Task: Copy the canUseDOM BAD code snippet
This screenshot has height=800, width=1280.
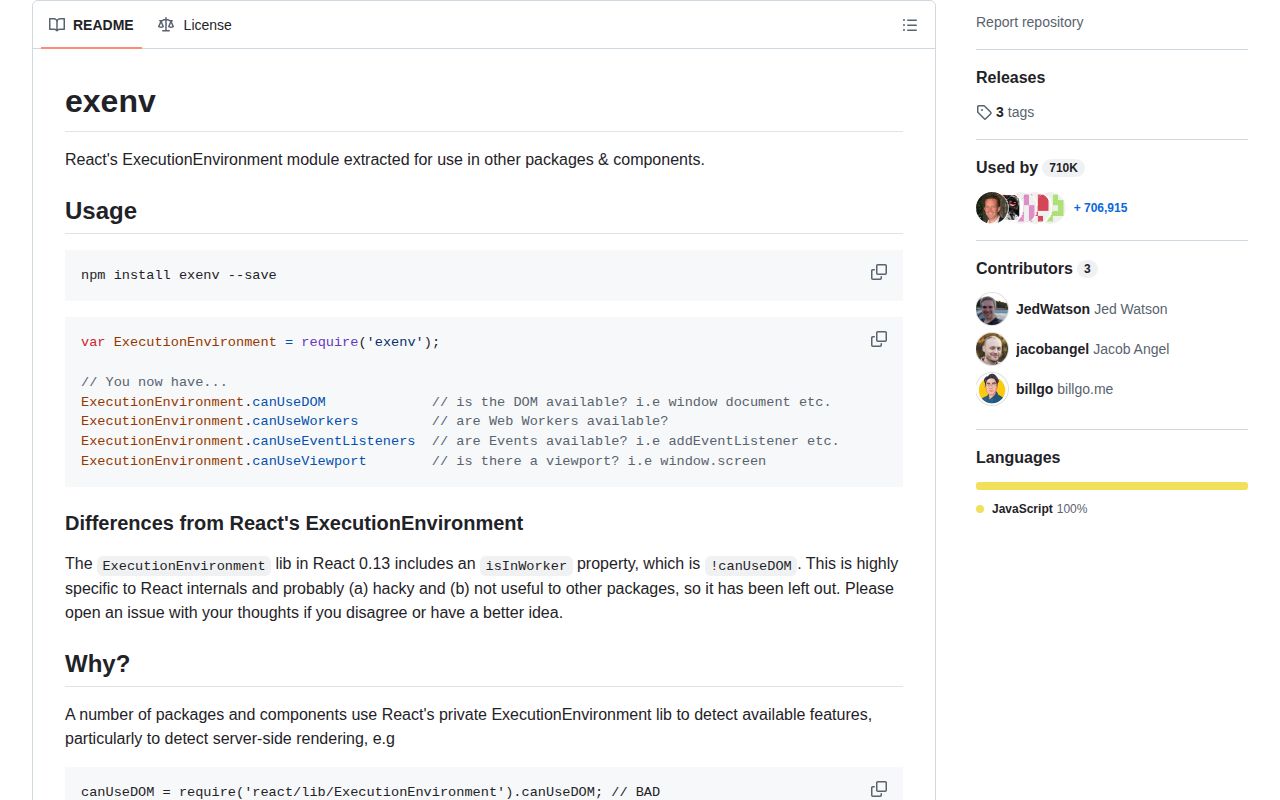Action: click(x=879, y=789)
